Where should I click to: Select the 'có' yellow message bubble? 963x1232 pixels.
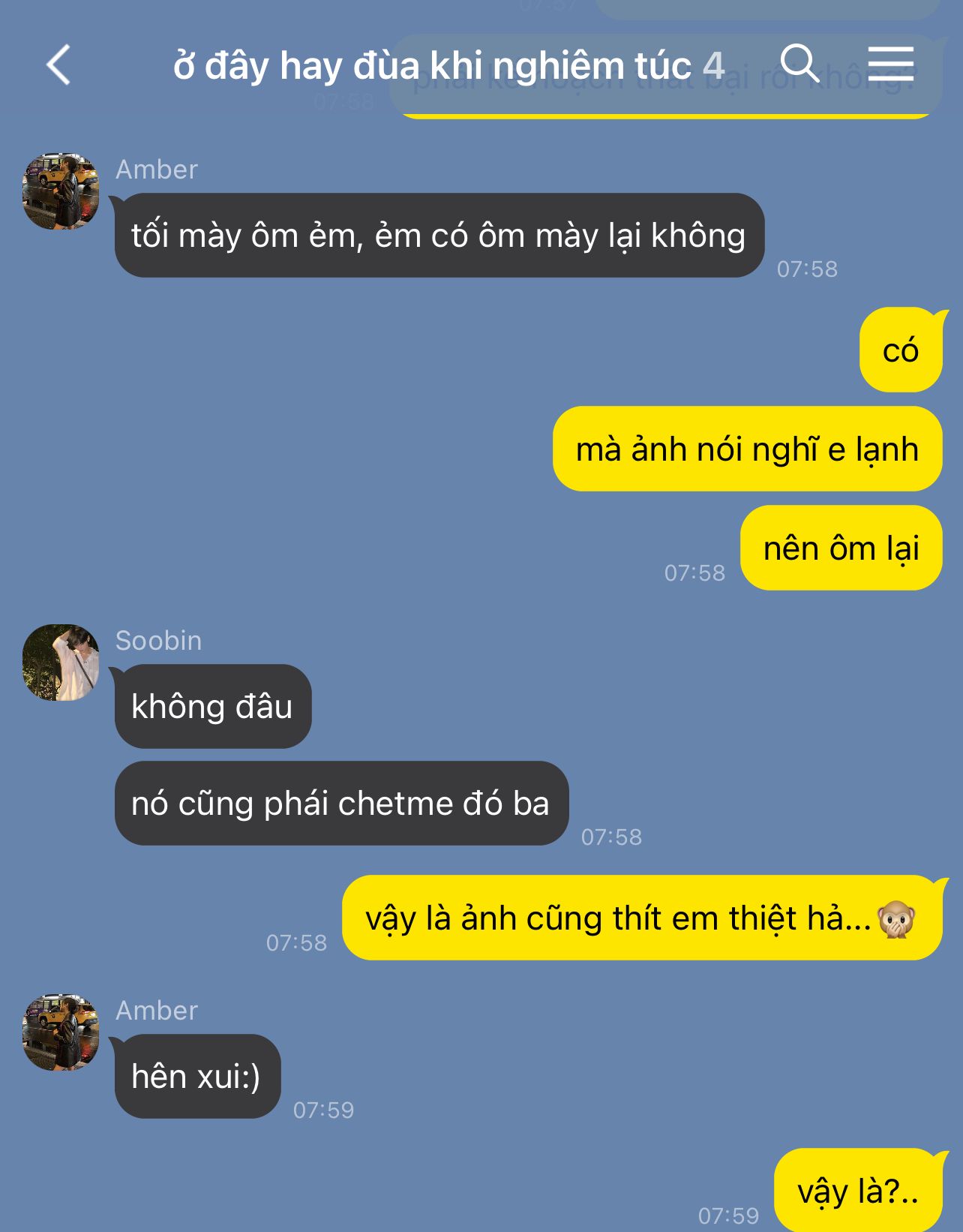pyautogui.click(x=901, y=350)
